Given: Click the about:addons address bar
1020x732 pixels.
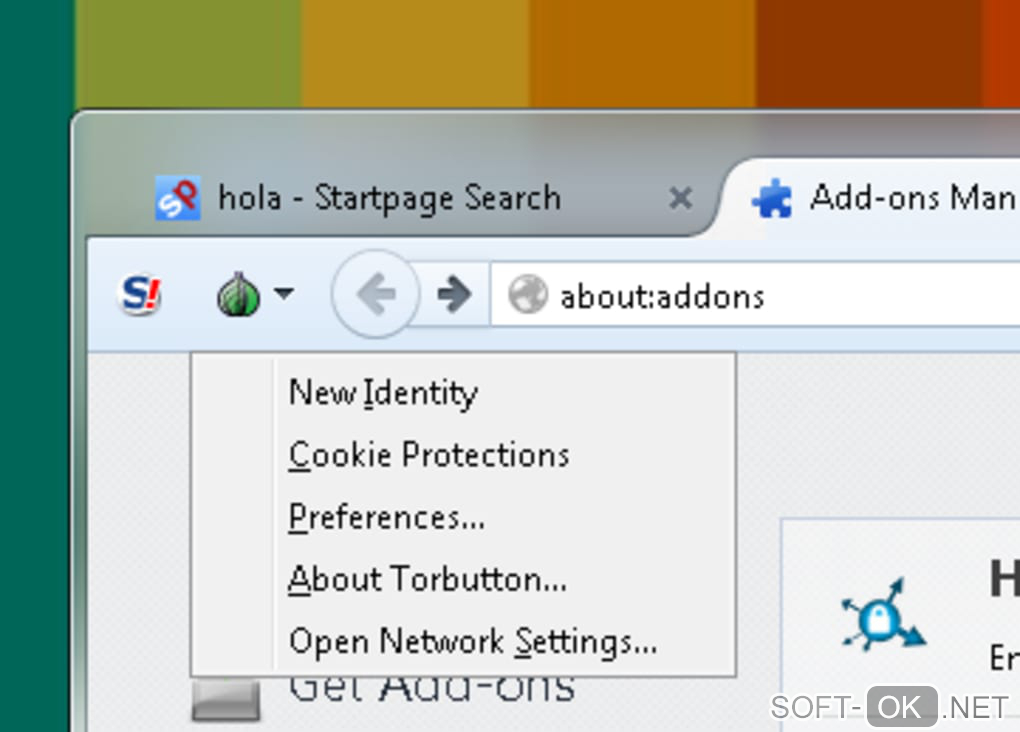Looking at the screenshot, I should pos(755,295).
